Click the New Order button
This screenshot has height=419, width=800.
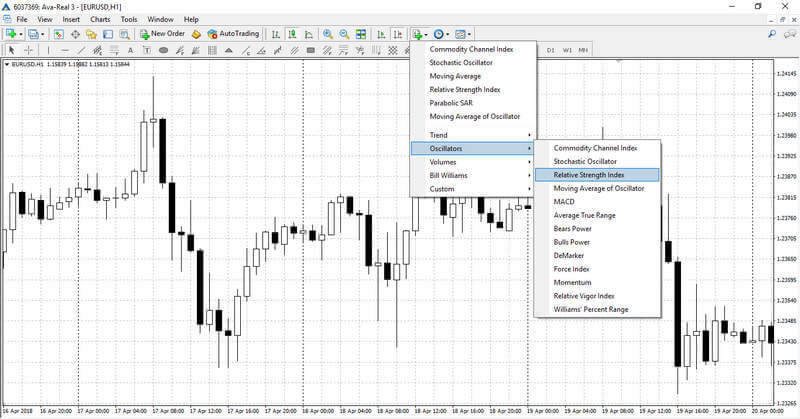[163, 34]
